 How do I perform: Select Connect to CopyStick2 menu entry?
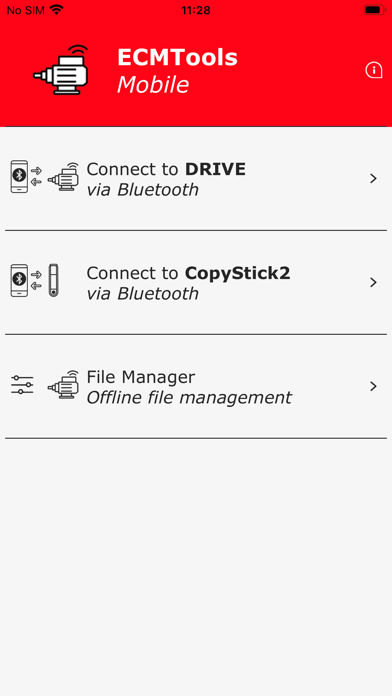click(x=196, y=283)
